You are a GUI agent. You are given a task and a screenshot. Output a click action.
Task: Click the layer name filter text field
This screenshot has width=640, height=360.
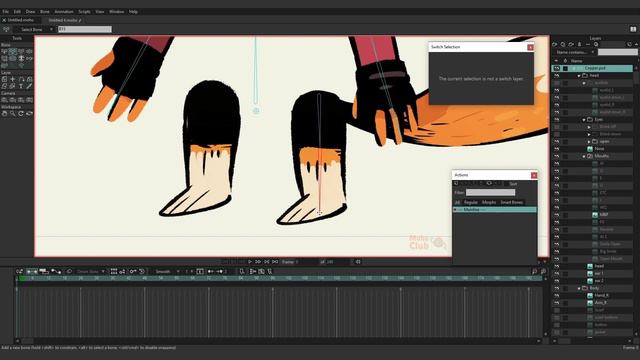click(617, 52)
